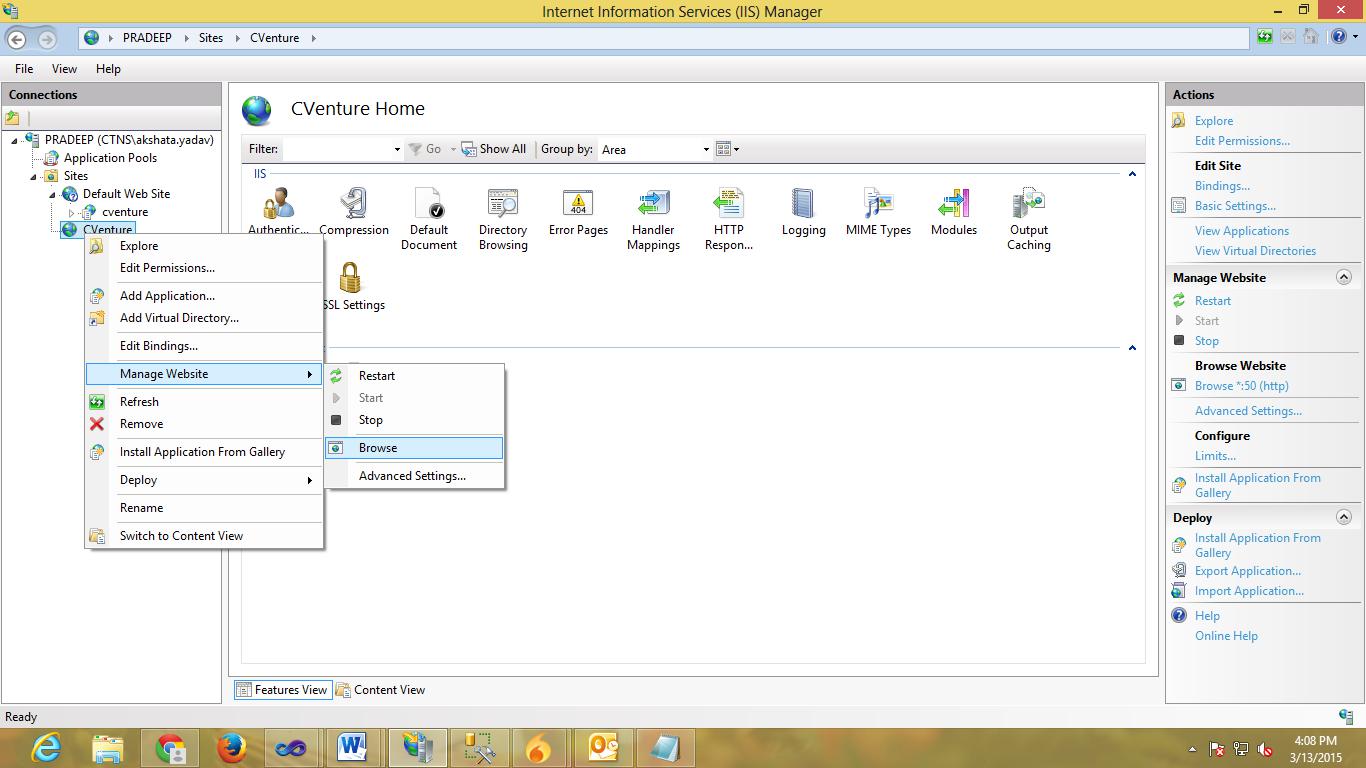Open the Compression feature icon
Screen dimensions: 1366x768
tap(354, 213)
